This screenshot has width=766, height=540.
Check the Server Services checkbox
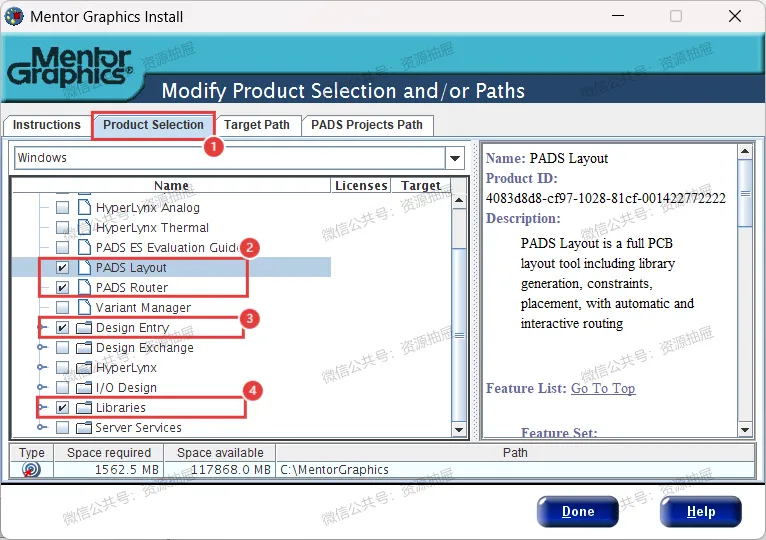tap(63, 428)
